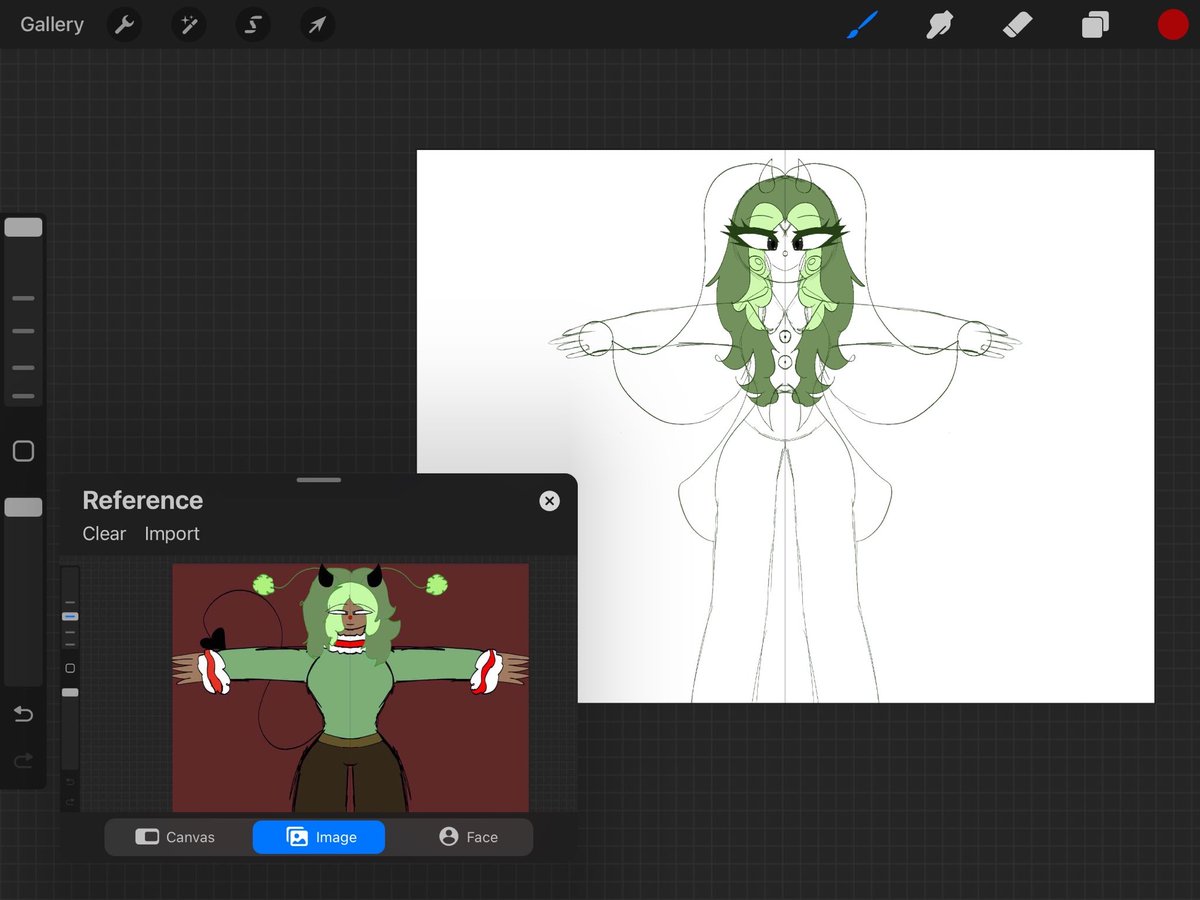Screen dimensions: 1200x900
Task: Select the Smudge tool
Action: 939,25
